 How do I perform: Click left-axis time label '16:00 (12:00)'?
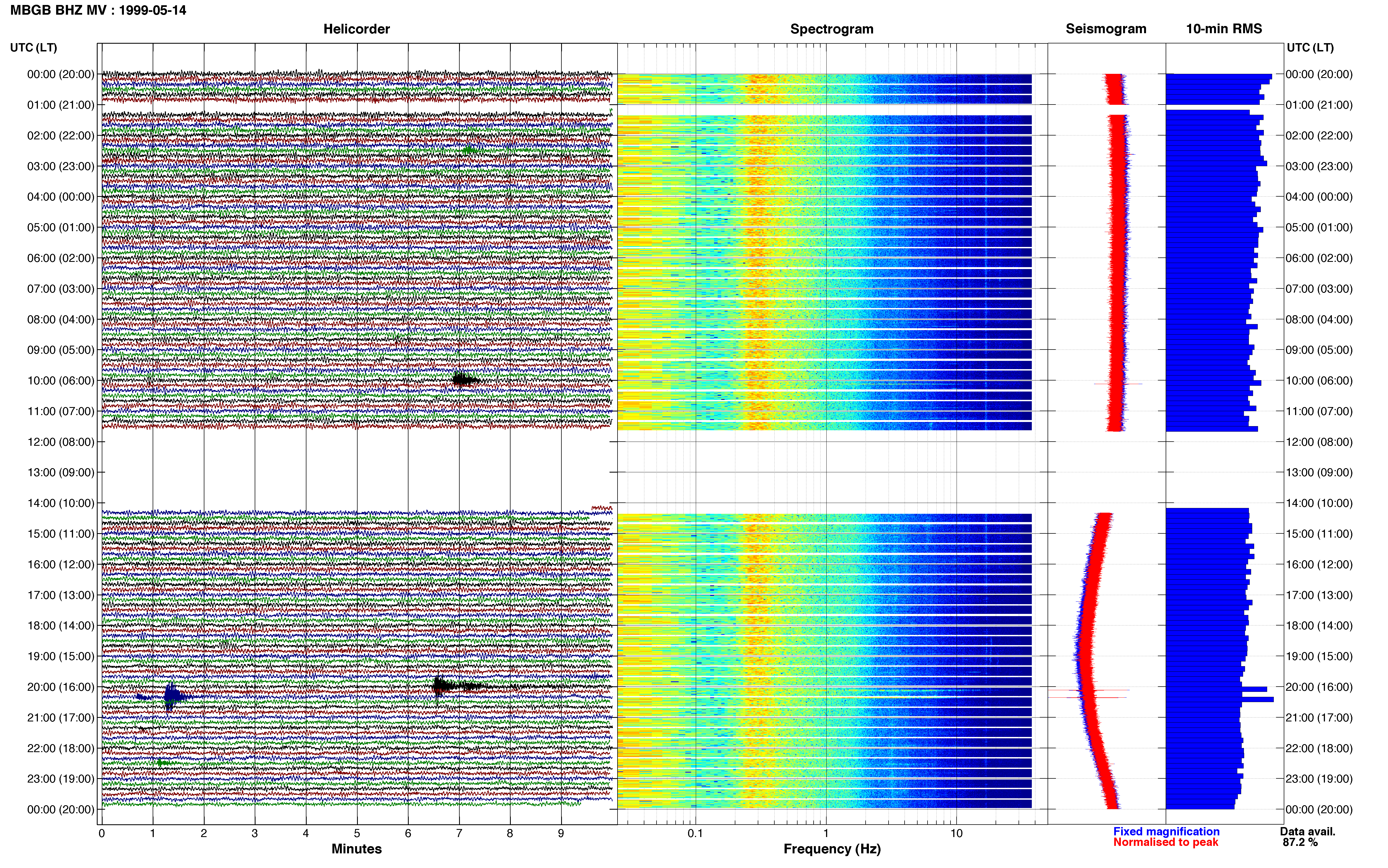(x=61, y=564)
